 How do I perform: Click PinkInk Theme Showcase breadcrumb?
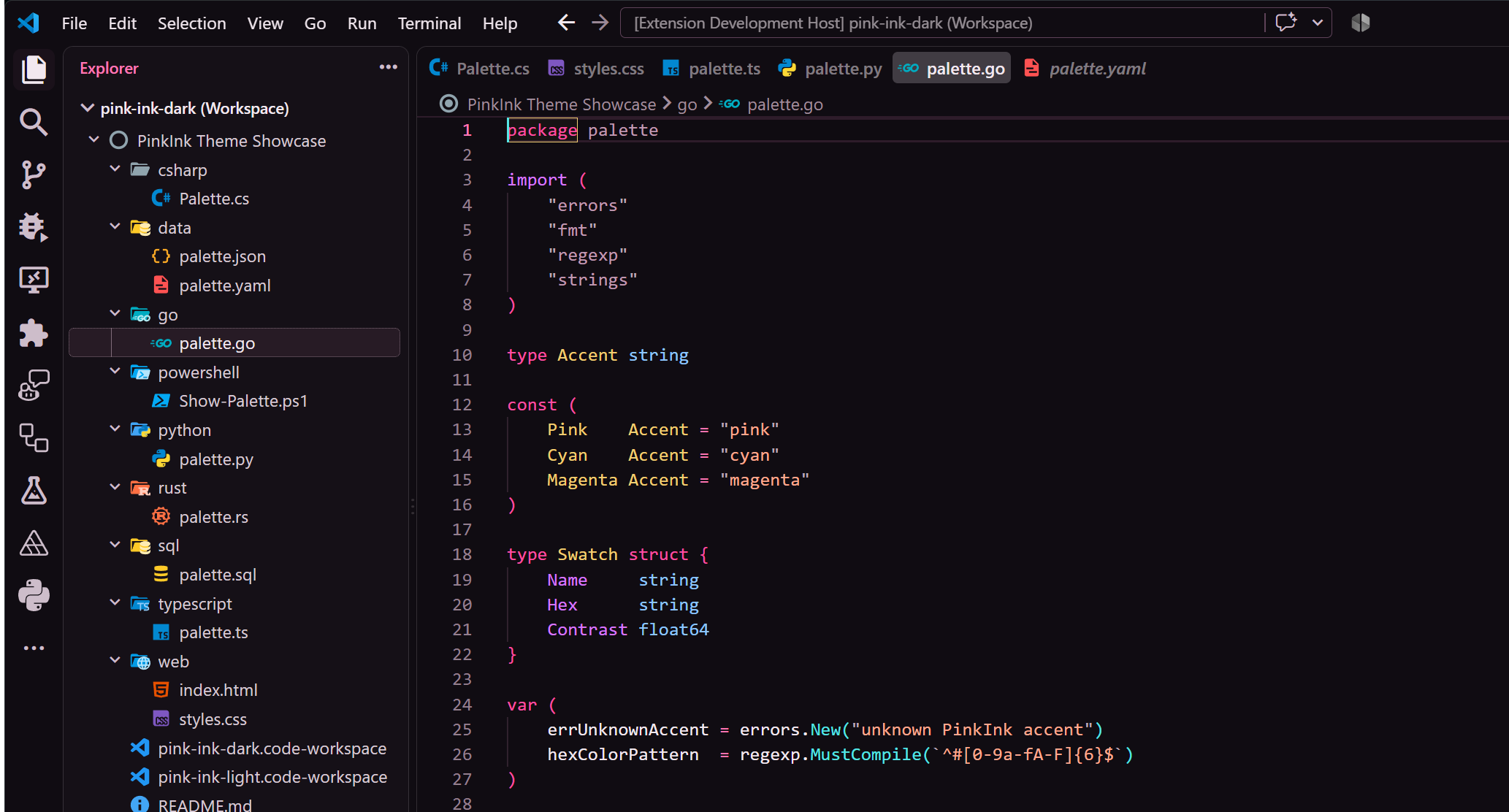pos(562,104)
